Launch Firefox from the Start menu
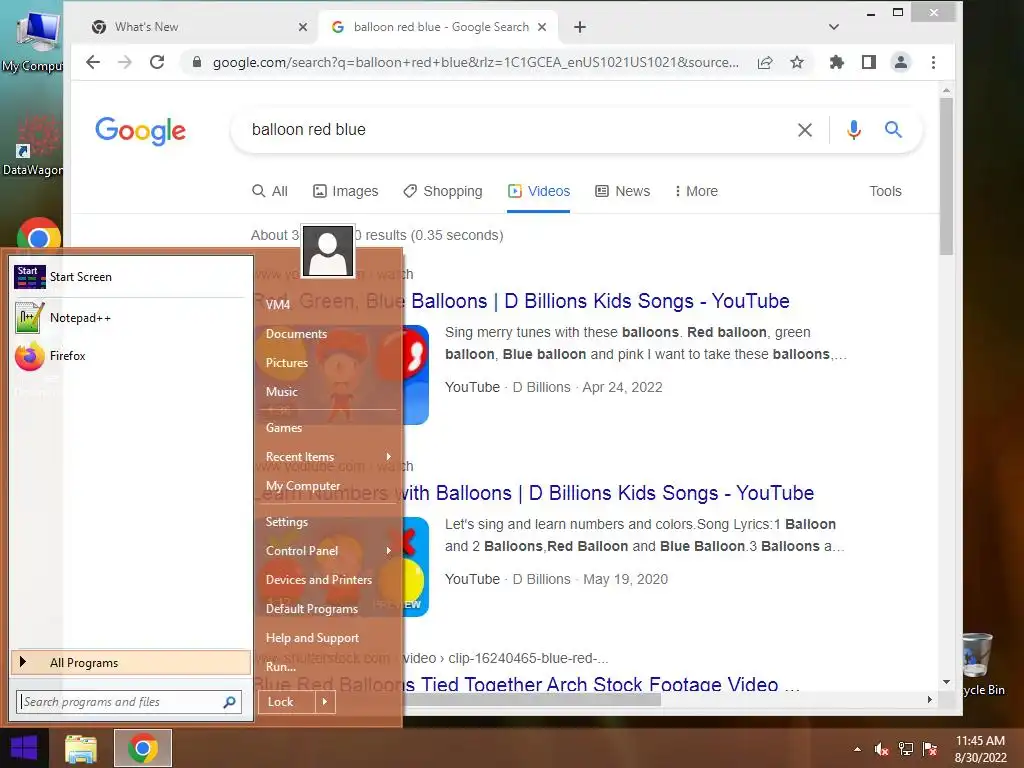Viewport: 1024px width, 768px height. coord(129,356)
